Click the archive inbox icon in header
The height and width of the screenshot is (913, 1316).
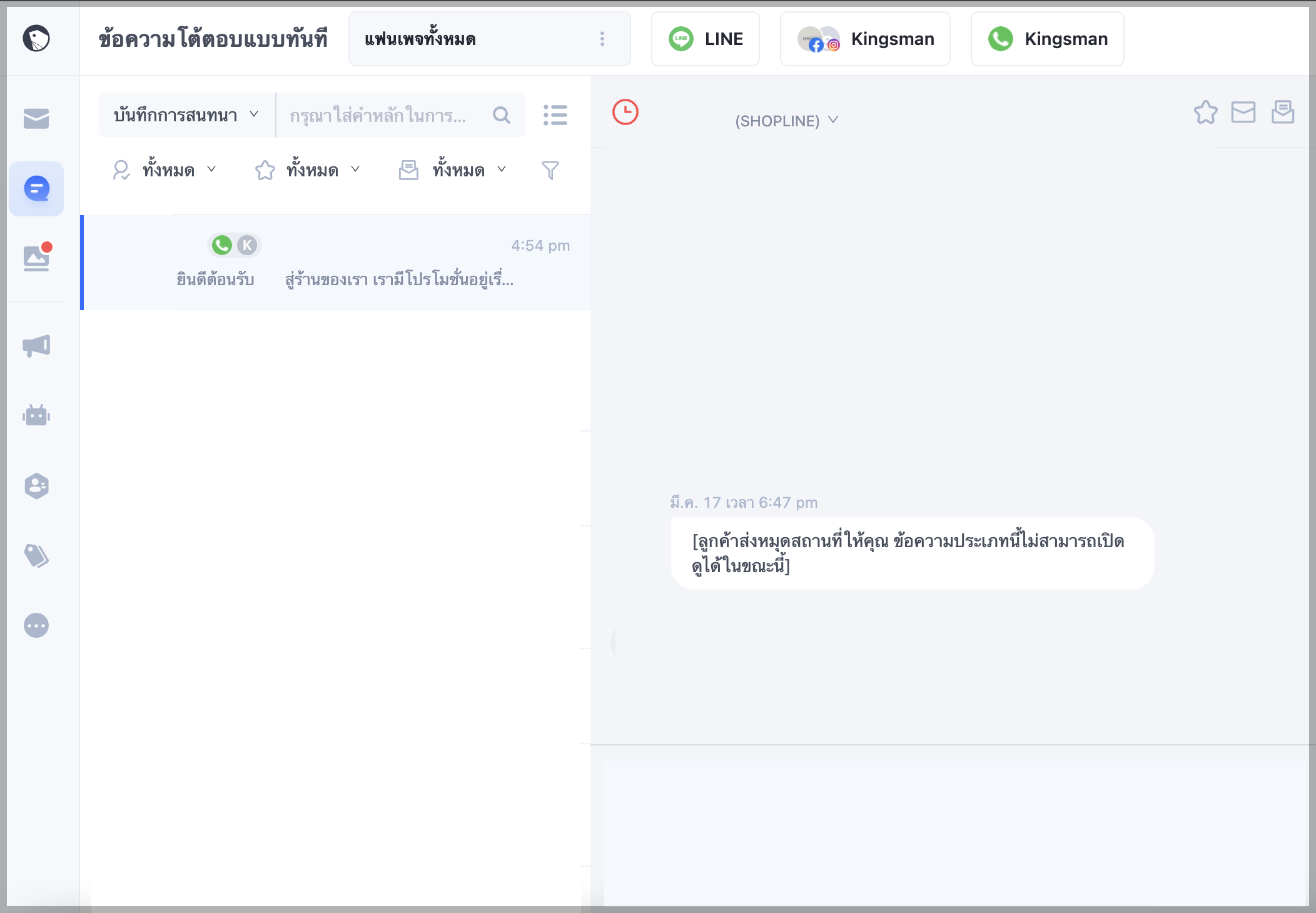[1283, 113]
